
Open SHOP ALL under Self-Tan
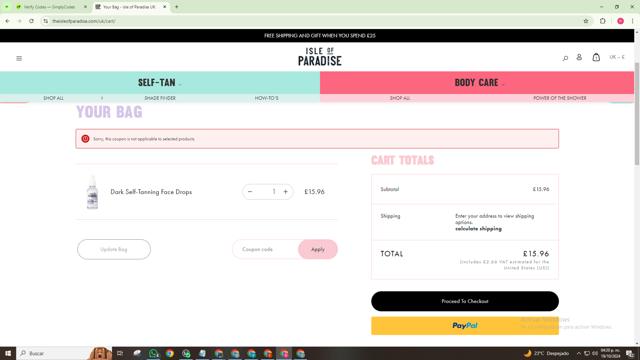point(53,98)
